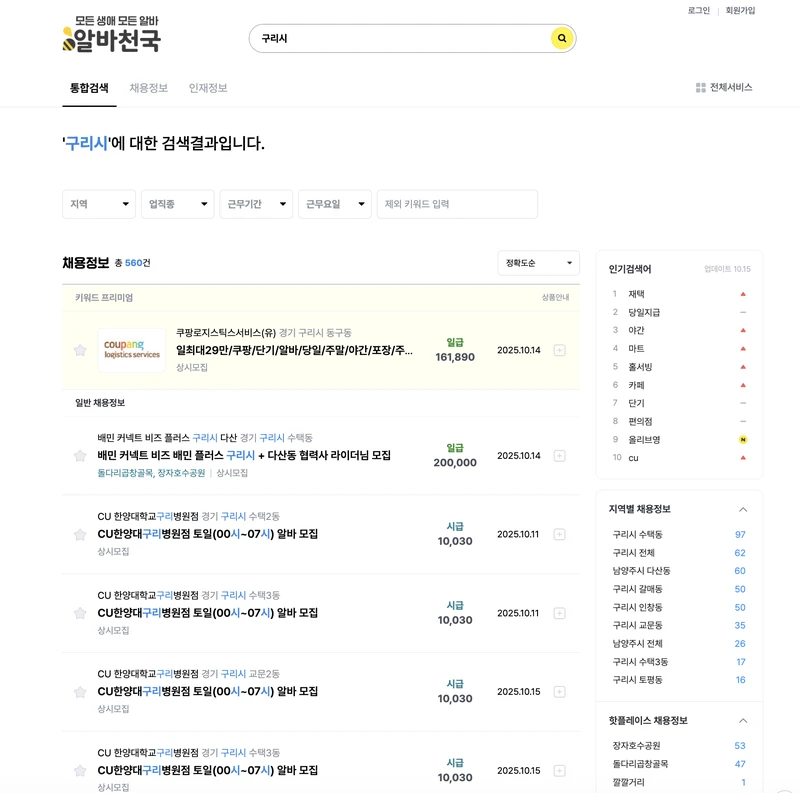The image size is (800, 793).
Task: Select popular keyword 편의점
Action: 640,422
